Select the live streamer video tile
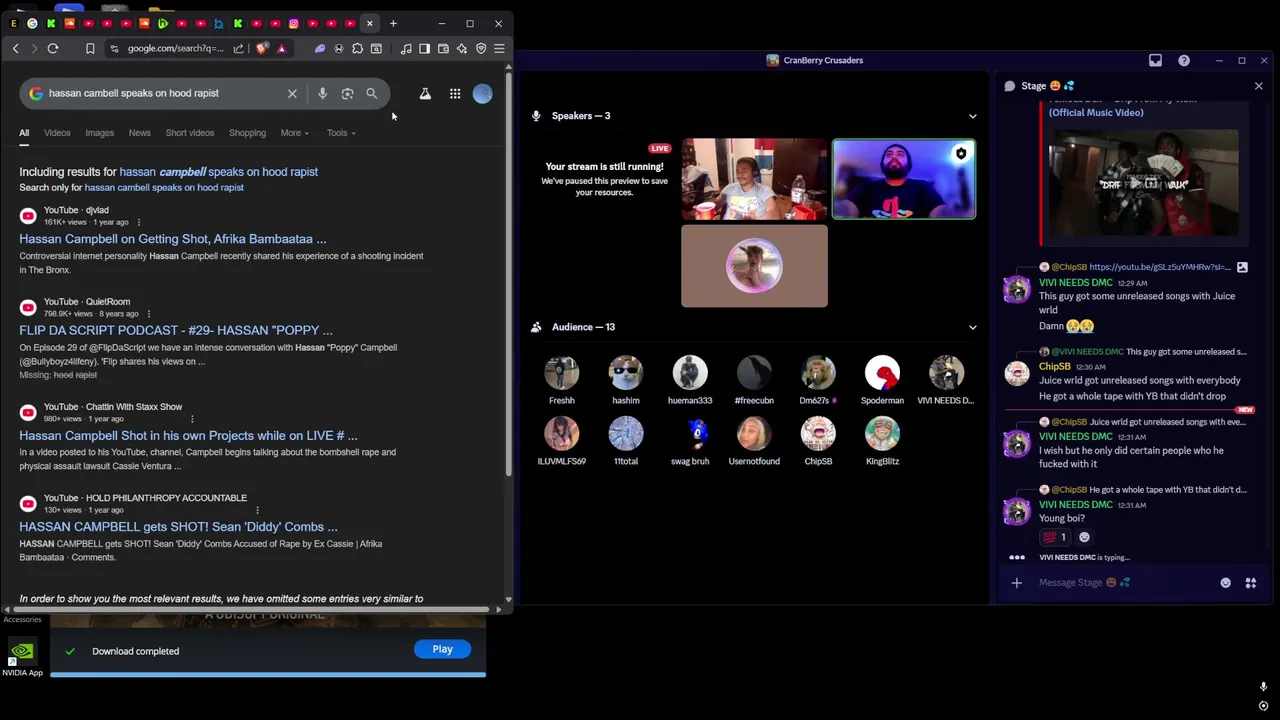 pyautogui.click(x=754, y=180)
